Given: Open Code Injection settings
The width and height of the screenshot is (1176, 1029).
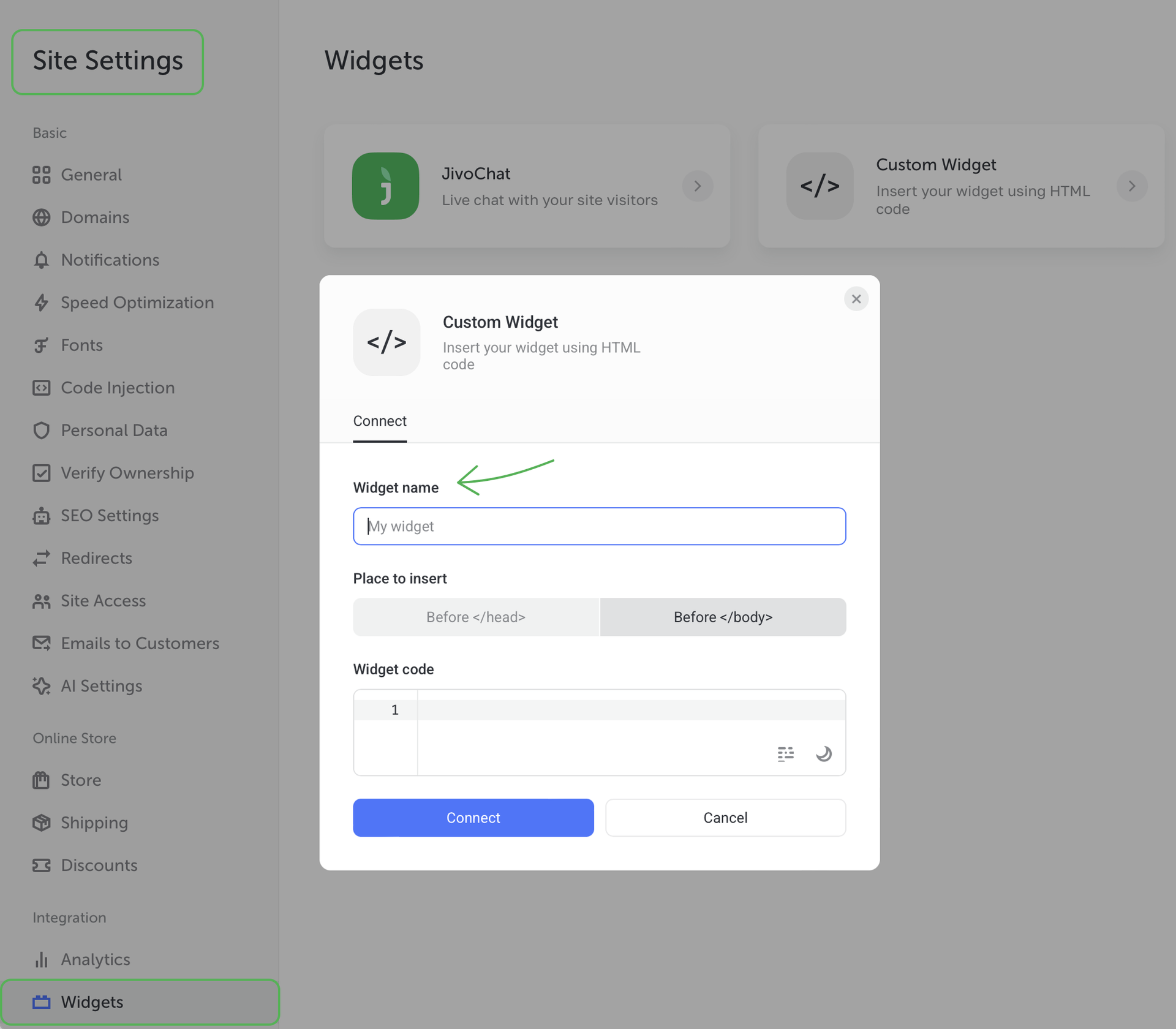Looking at the screenshot, I should 118,388.
